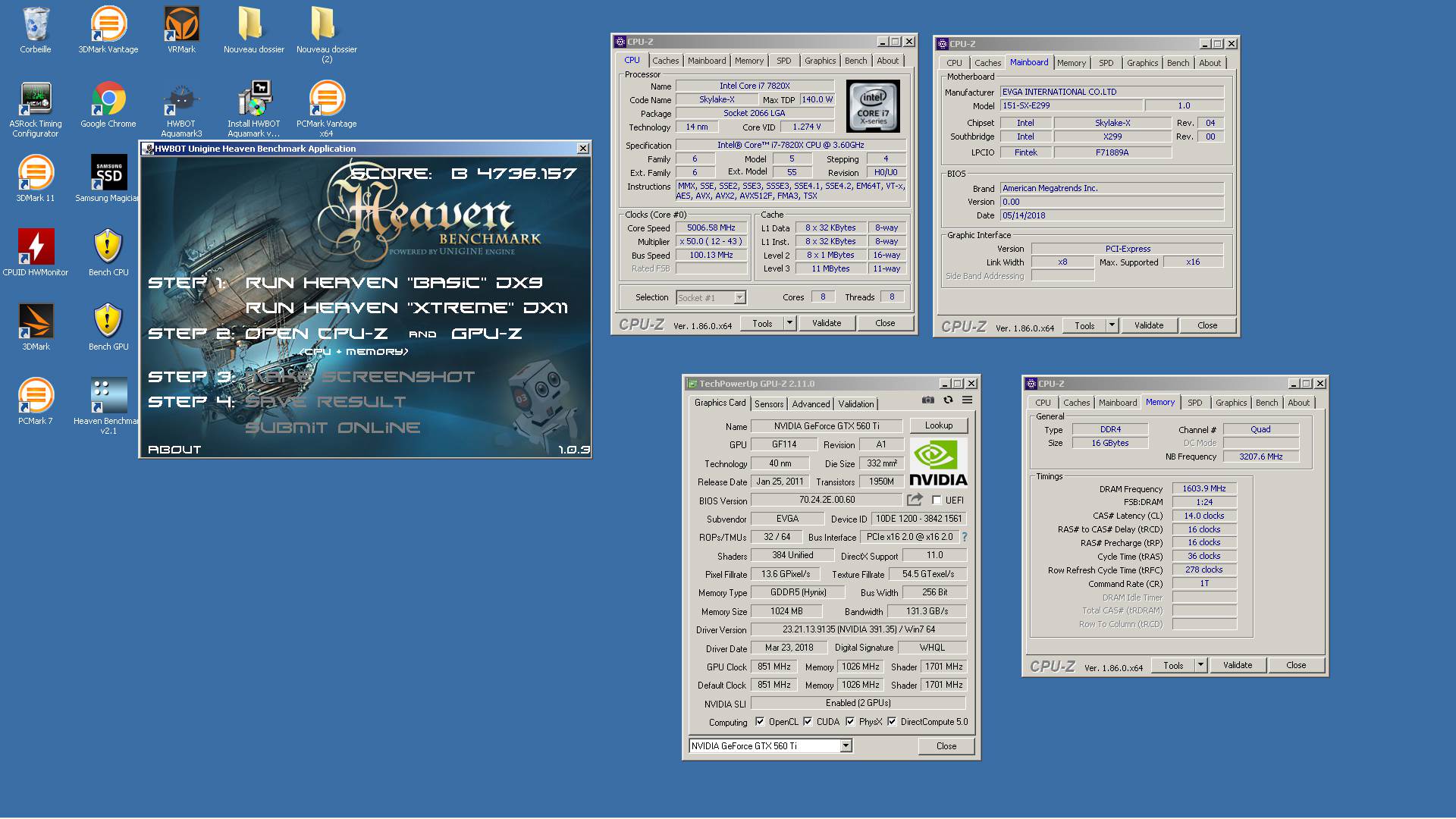Screen dimensions: 1456x819
Task: Click Submit Online in Heaven app
Action: (x=332, y=428)
